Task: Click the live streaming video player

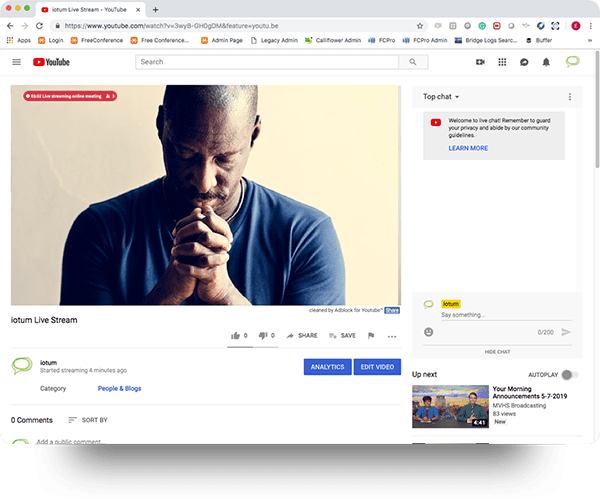Action: pyautogui.click(x=206, y=195)
